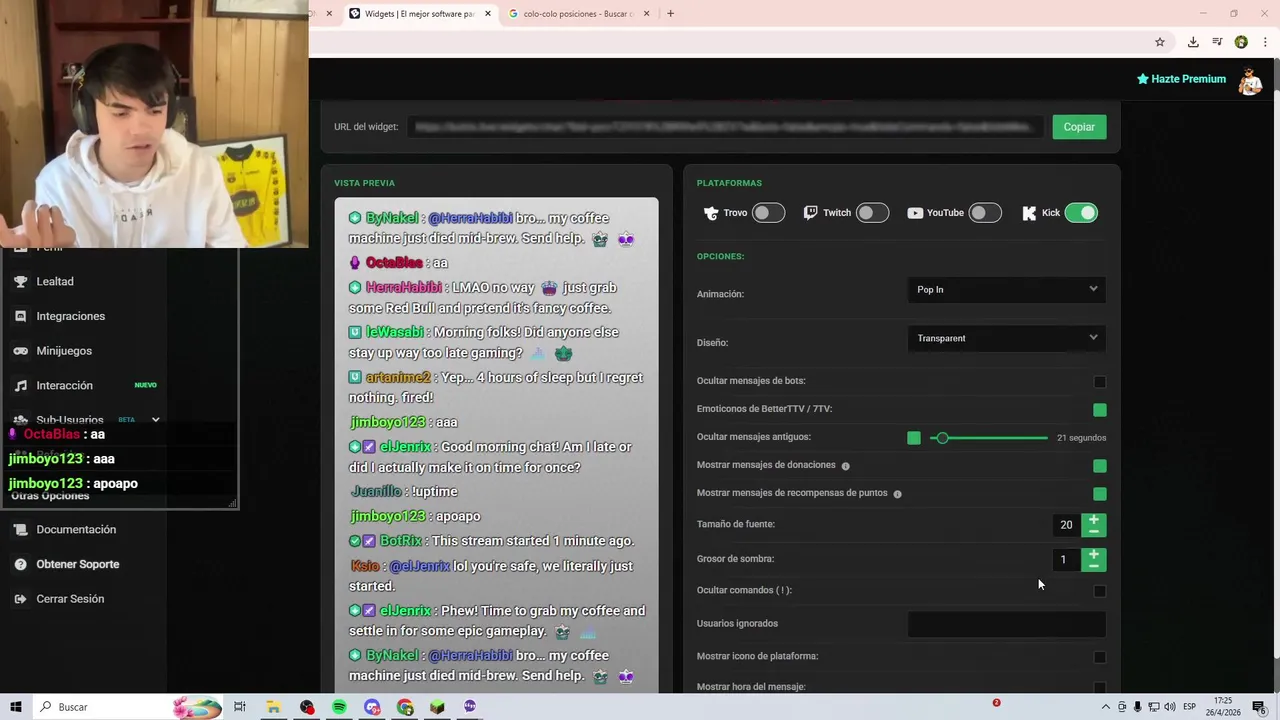This screenshot has height=720, width=1280.
Task: Close the colo-colo posiciones tab
Action: (x=646, y=14)
